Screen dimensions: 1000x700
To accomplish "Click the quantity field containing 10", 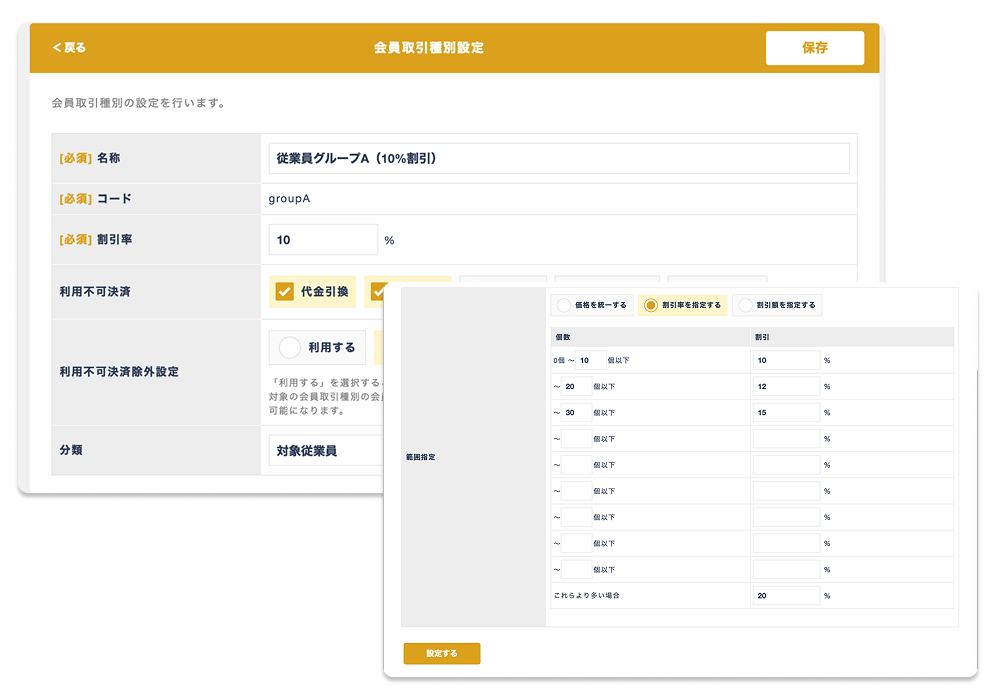I will (x=589, y=360).
